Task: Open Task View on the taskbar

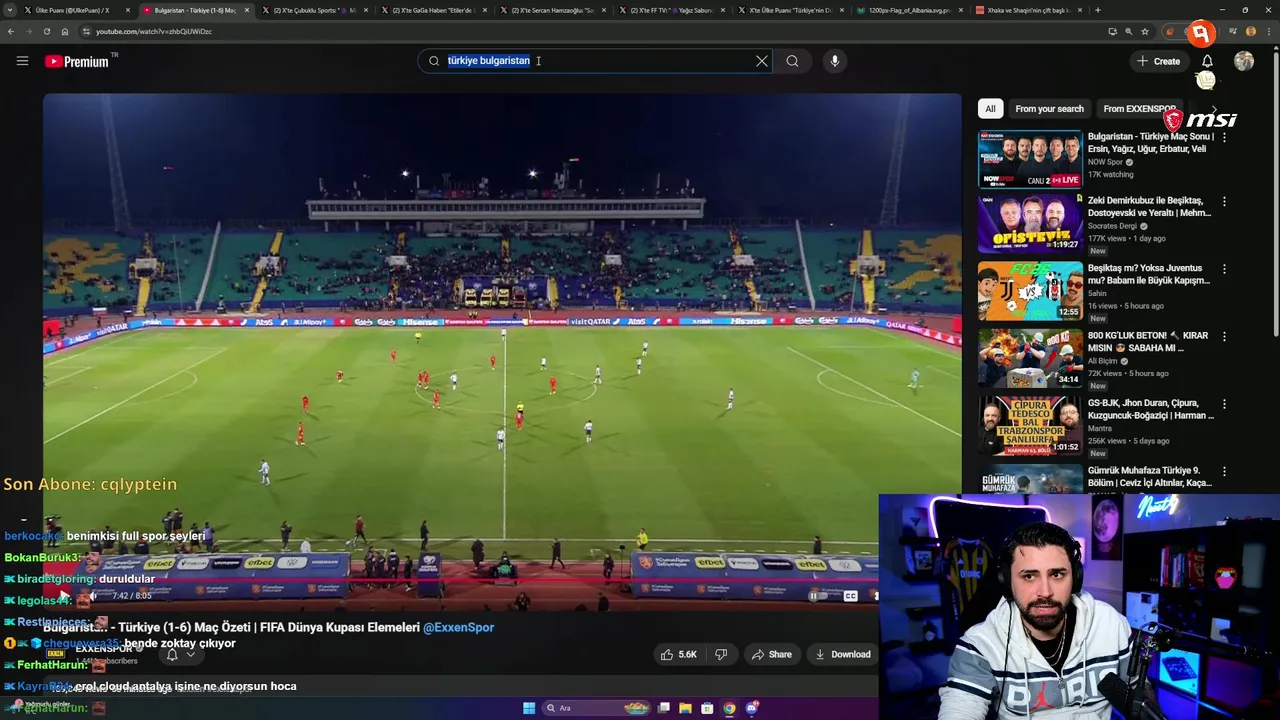Action: [x=663, y=708]
